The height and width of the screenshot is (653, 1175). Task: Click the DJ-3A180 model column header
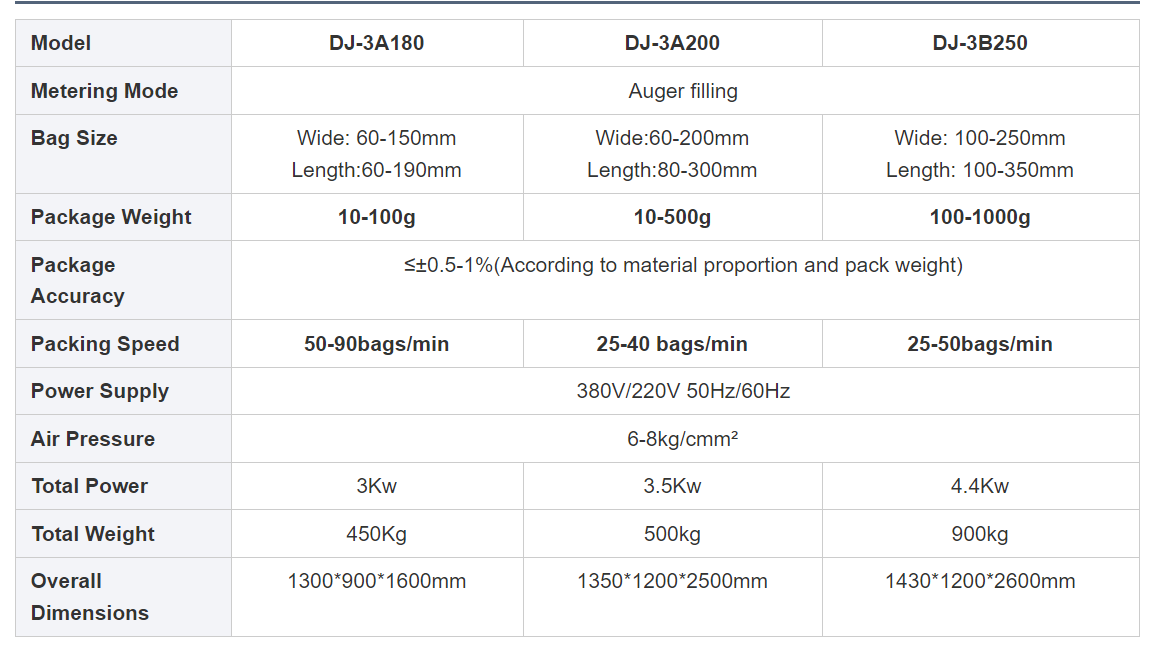tap(376, 43)
